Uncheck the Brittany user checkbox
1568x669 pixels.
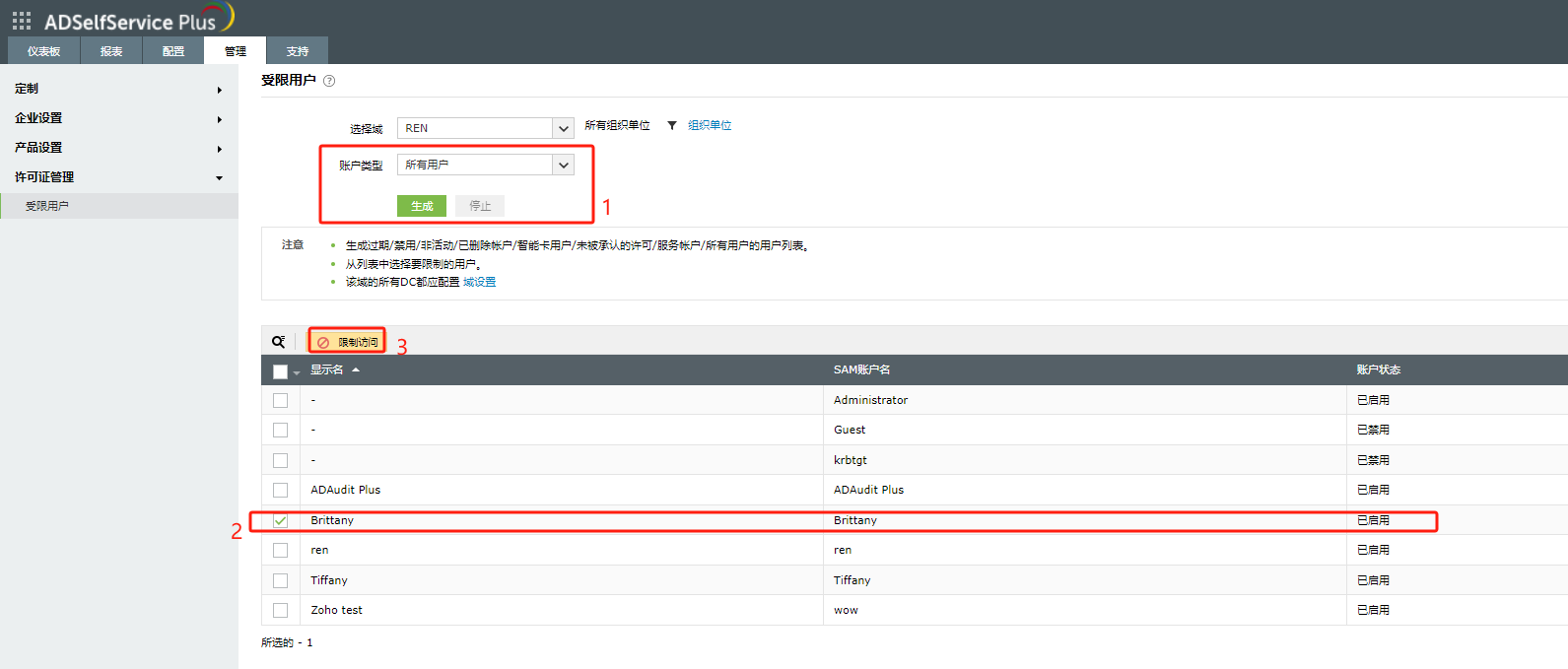pyautogui.click(x=281, y=520)
